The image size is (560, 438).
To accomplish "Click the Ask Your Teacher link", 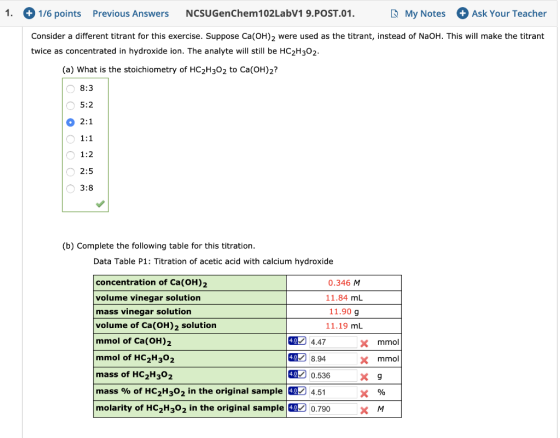I will click(x=509, y=14).
